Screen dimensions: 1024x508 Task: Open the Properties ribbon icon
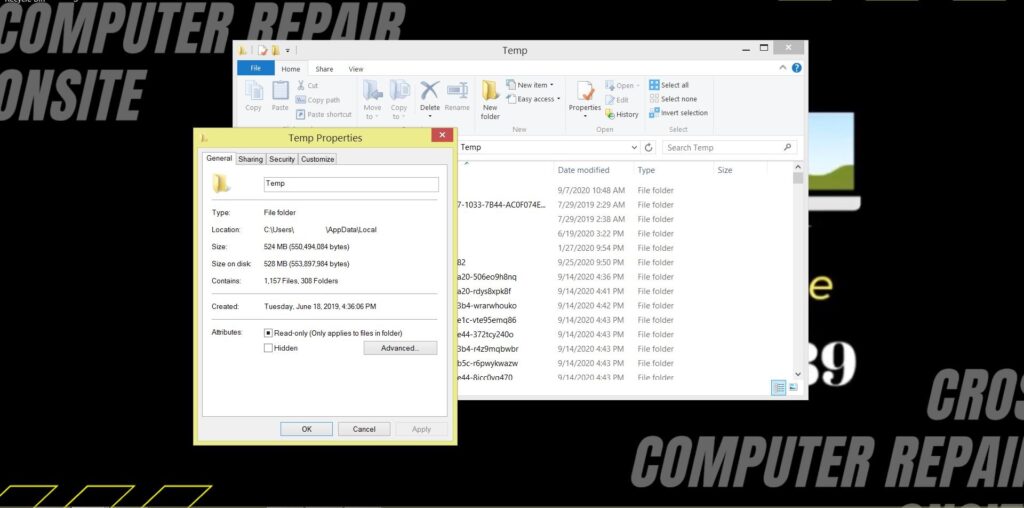pos(584,99)
